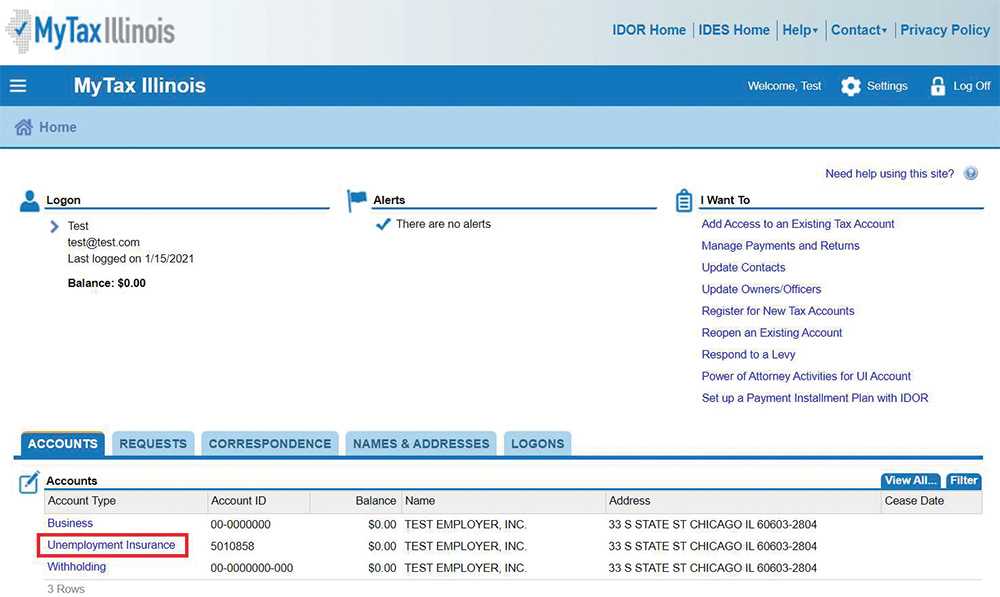Switch to the Requests tab
This screenshot has height=597, width=1000.
coord(153,444)
